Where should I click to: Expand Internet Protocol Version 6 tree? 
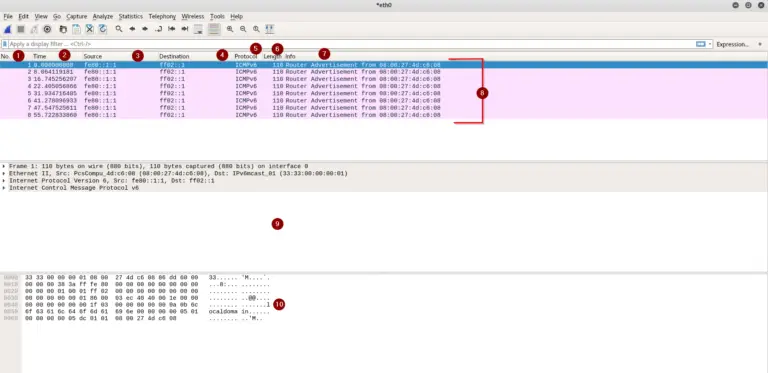[4, 181]
